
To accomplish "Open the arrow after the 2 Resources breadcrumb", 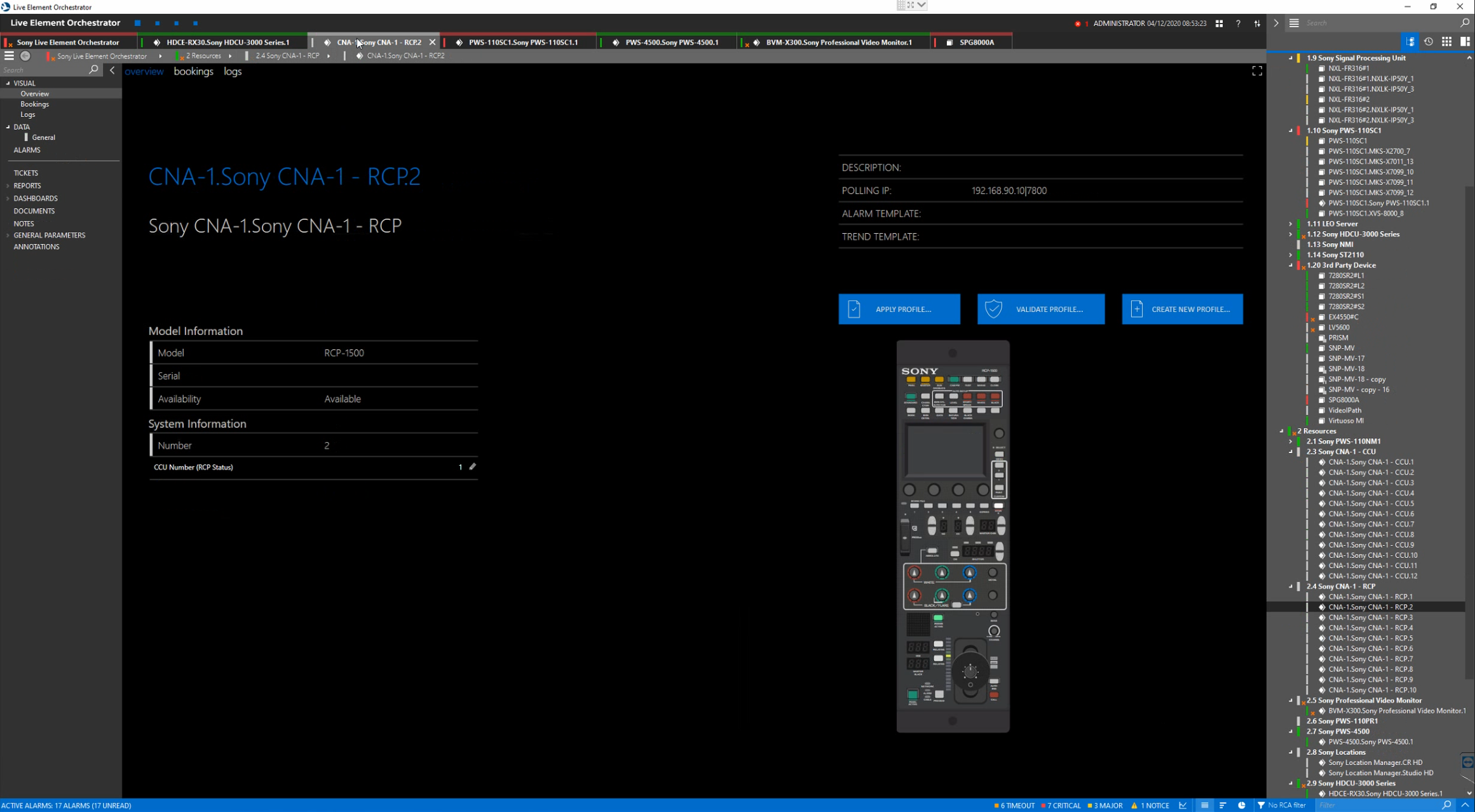I will (x=230, y=56).
